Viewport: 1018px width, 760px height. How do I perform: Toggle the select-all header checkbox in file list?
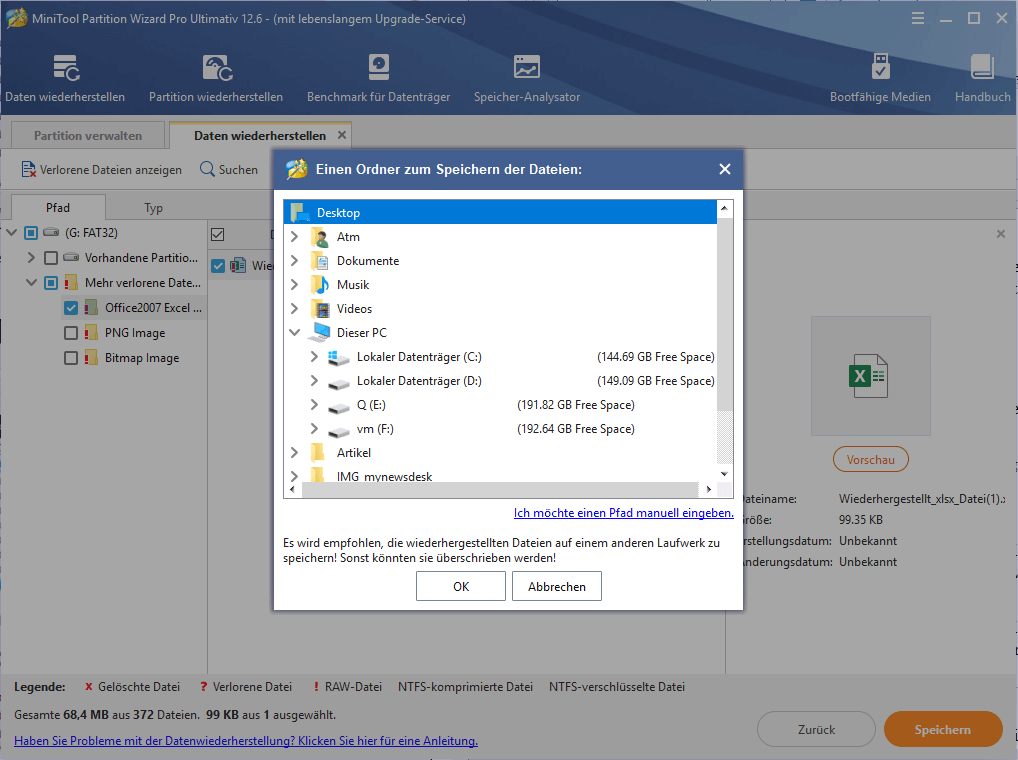pyautogui.click(x=218, y=234)
